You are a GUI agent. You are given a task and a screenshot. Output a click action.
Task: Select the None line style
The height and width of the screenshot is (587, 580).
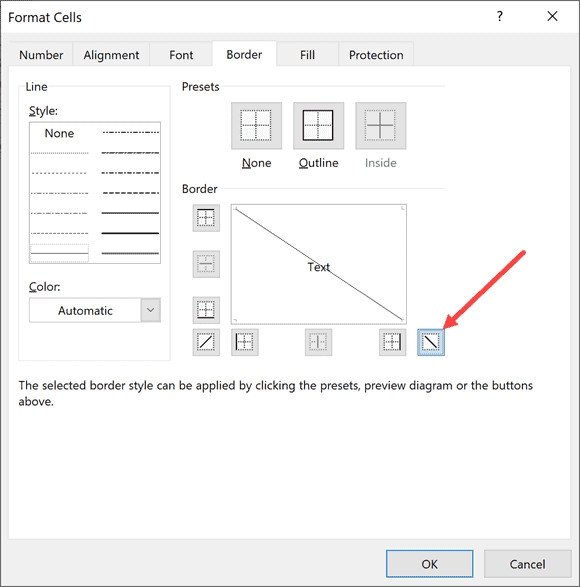pyautogui.click(x=59, y=133)
